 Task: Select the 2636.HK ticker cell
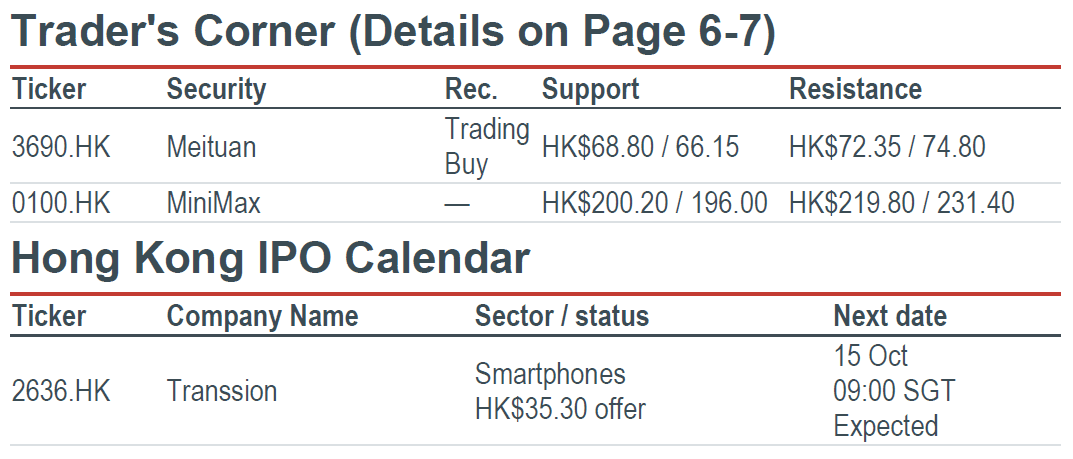point(61,391)
